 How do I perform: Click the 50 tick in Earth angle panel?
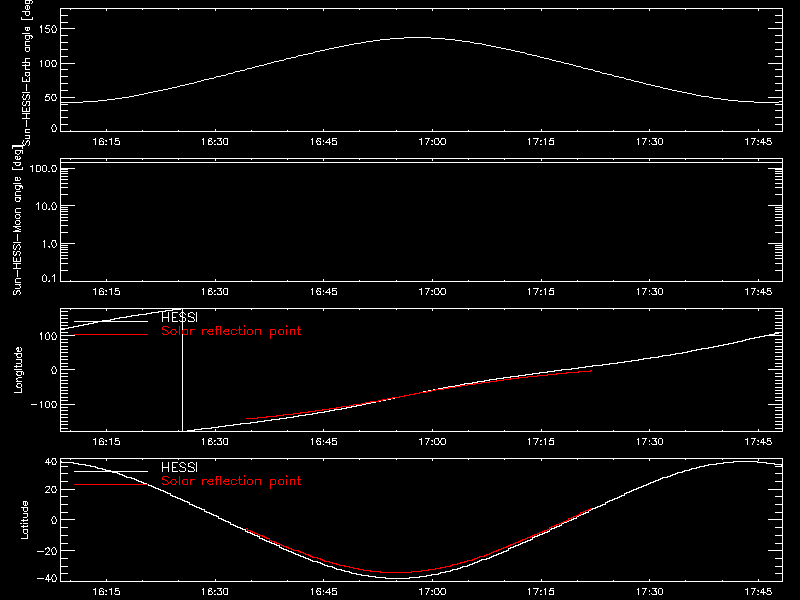click(x=51, y=98)
